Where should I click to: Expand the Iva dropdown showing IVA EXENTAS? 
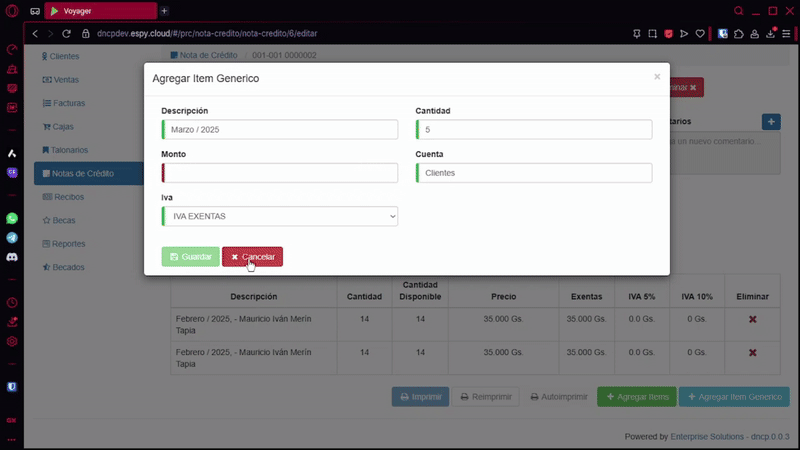tap(280, 216)
